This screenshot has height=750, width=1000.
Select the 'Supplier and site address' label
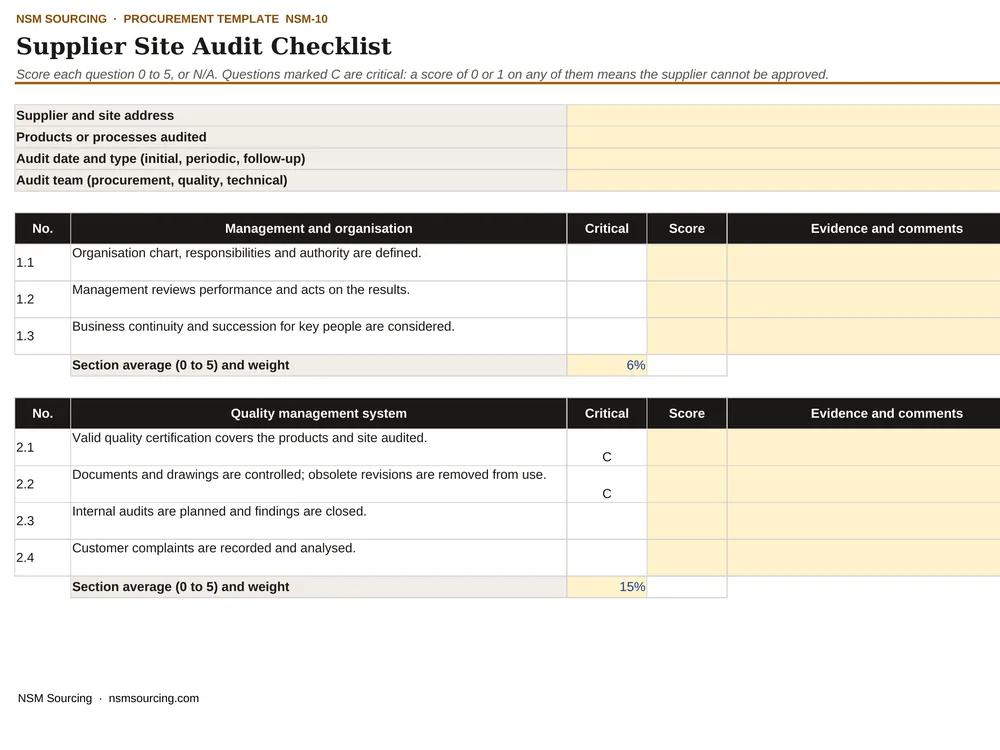pyautogui.click(x=95, y=115)
